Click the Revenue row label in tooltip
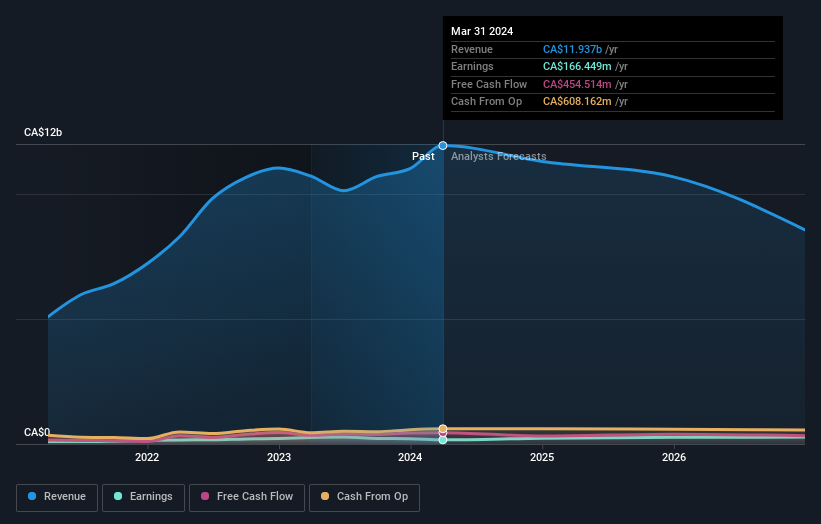This screenshot has height=524, width=821. (472, 49)
